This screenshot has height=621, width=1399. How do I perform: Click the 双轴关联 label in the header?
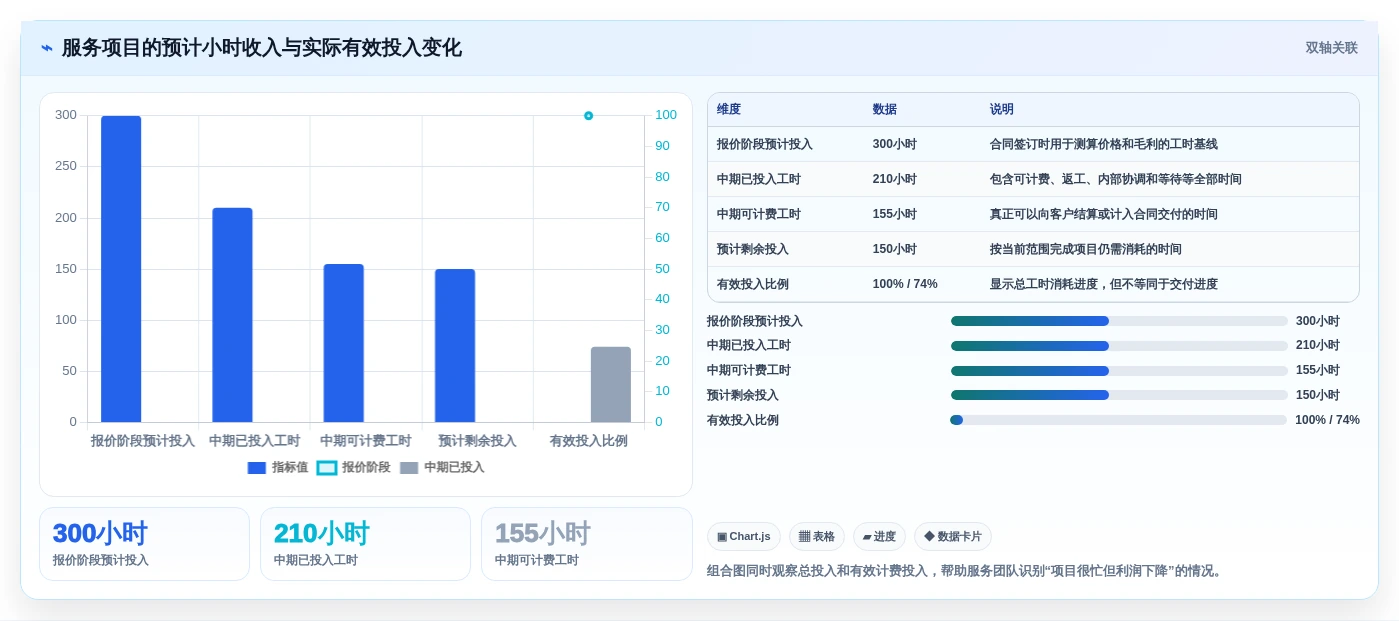(1331, 48)
